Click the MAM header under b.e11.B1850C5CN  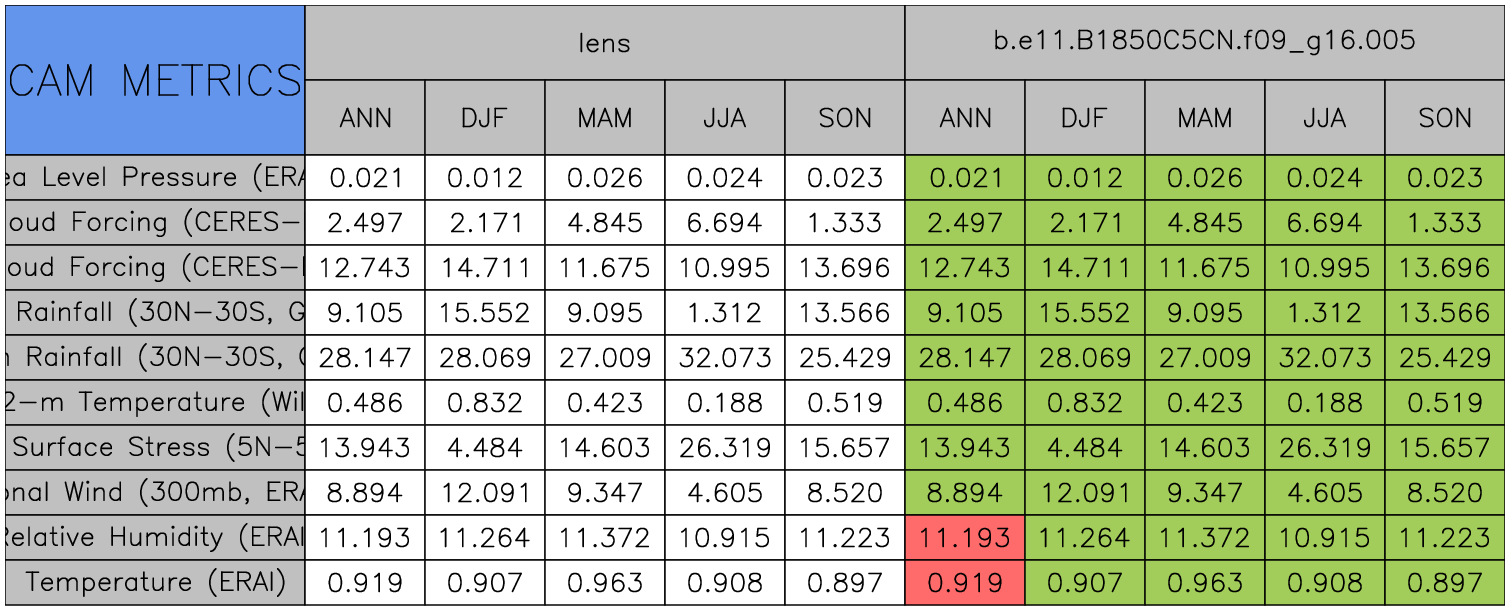[x=1205, y=118]
